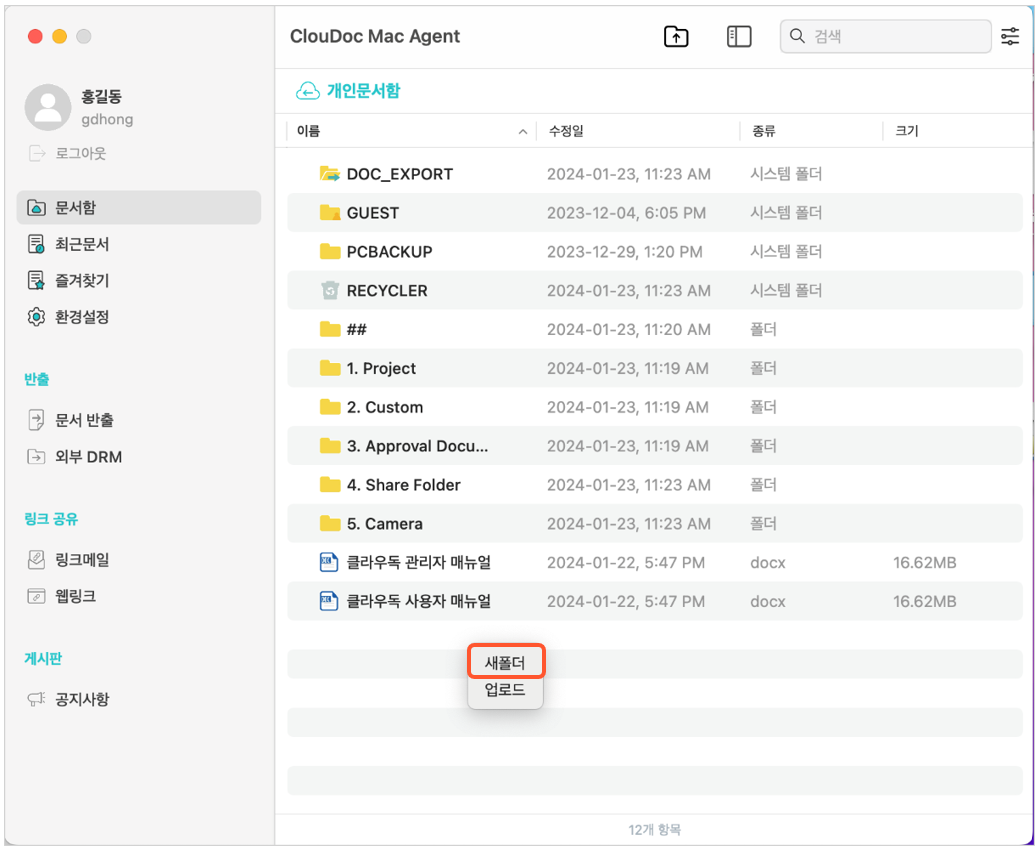The width and height of the screenshot is (1036, 849).
Task: Click the 최근문서 sidebar icon
Action: tap(36, 244)
